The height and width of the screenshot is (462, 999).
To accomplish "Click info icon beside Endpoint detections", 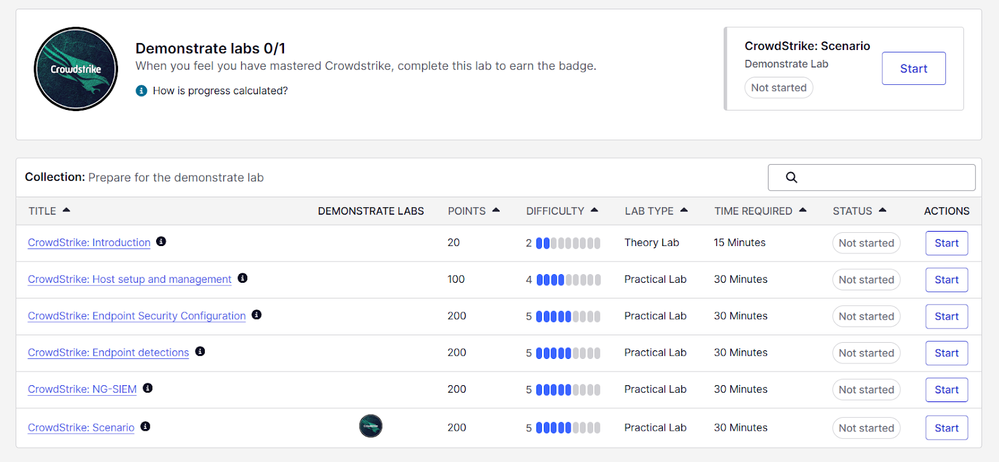I will tap(200, 352).
